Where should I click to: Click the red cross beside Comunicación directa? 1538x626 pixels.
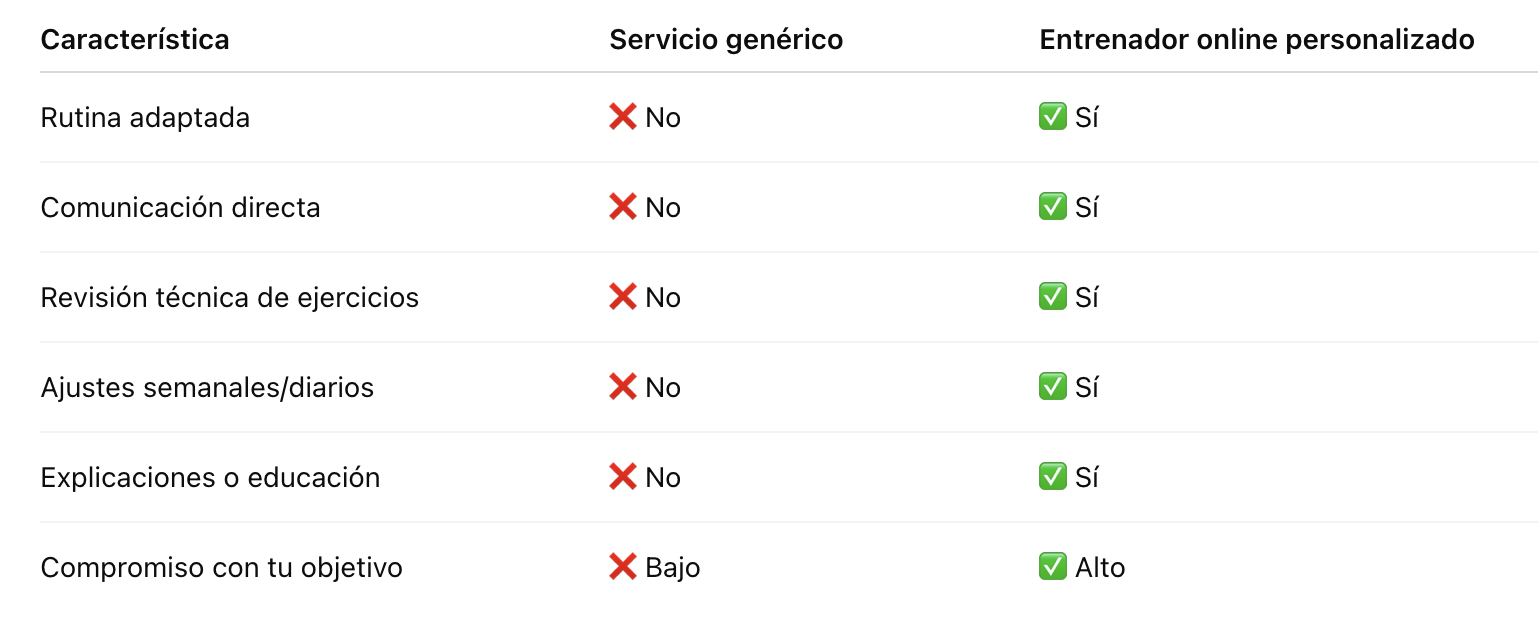point(622,208)
